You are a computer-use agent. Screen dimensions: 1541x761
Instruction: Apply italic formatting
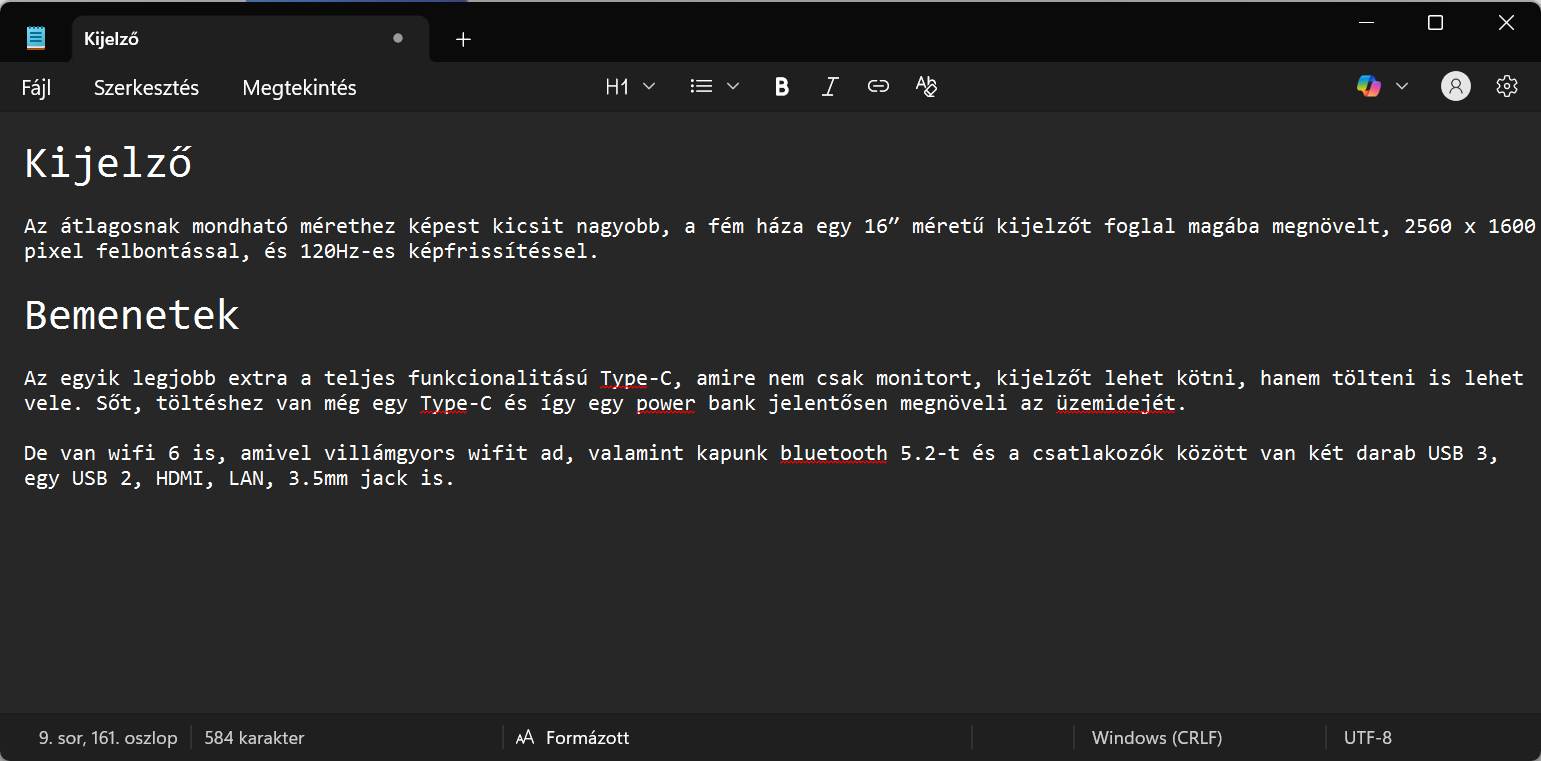click(x=829, y=87)
